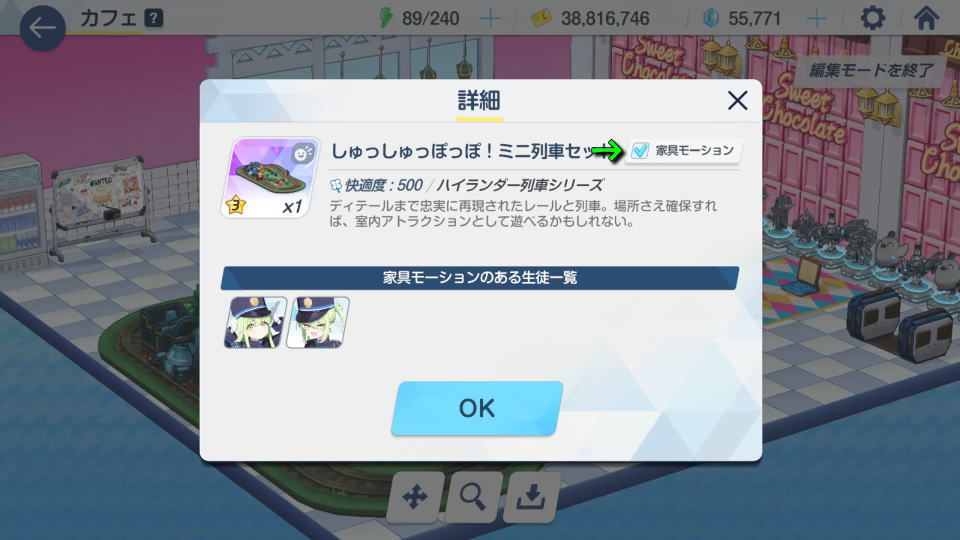960x540 pixels.
Task: Click the gem count 55,771
Action: [x=754, y=18]
